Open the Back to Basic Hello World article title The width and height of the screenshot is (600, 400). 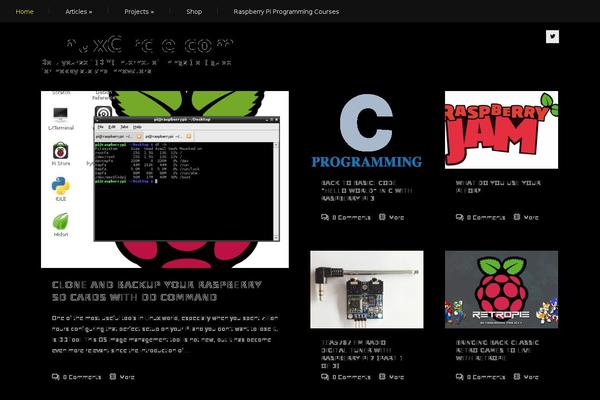tap(367, 191)
